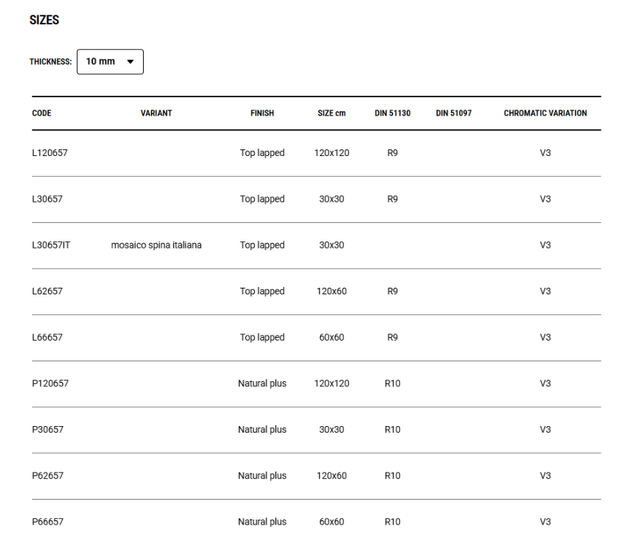Click the SIZE cm column header
The image size is (637, 560).
click(331, 113)
